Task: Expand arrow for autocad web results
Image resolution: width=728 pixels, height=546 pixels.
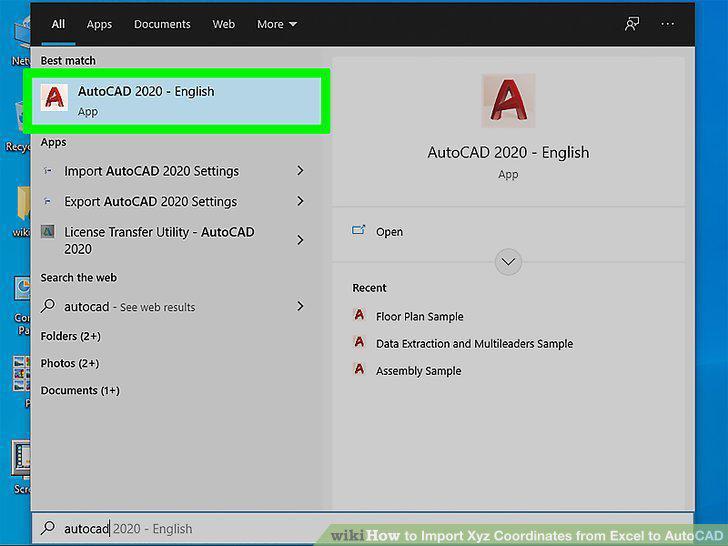Action: click(x=300, y=306)
